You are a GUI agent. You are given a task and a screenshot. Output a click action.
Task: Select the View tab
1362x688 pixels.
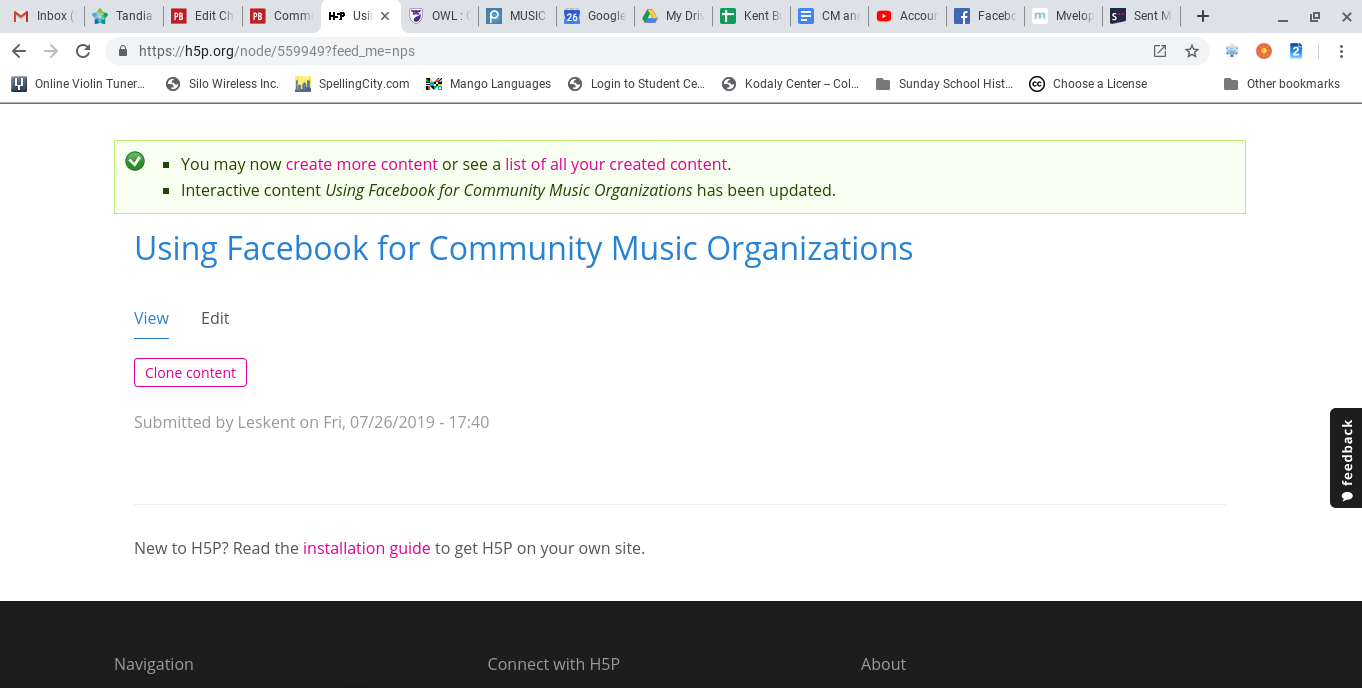click(x=151, y=318)
